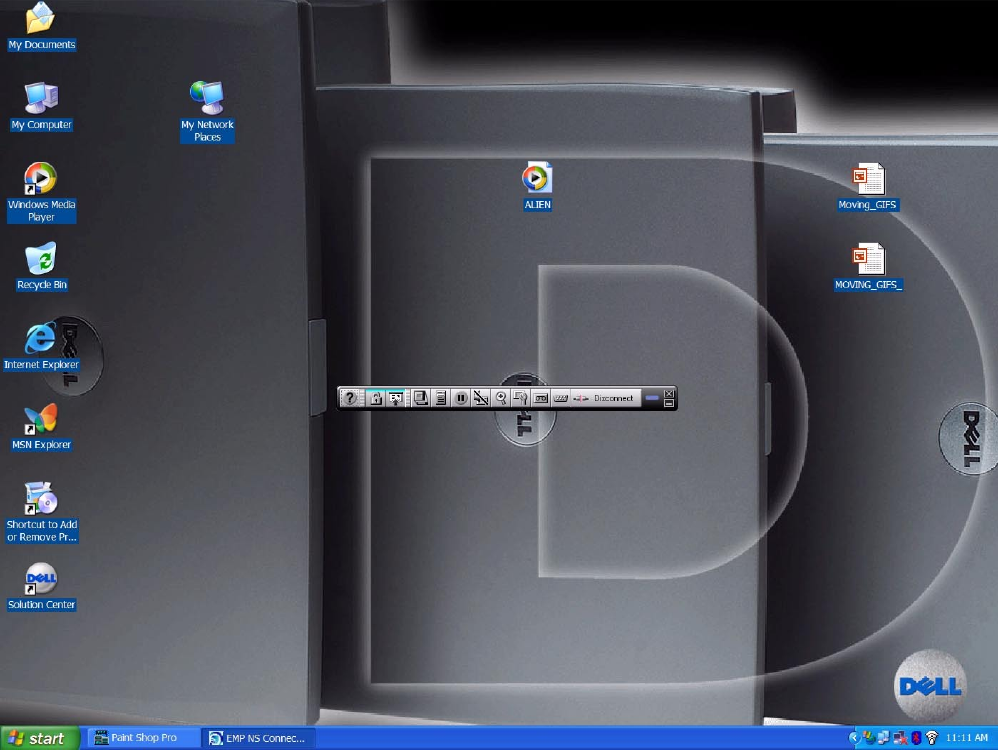Click the MSN Messenger tray icon

click(x=869, y=738)
